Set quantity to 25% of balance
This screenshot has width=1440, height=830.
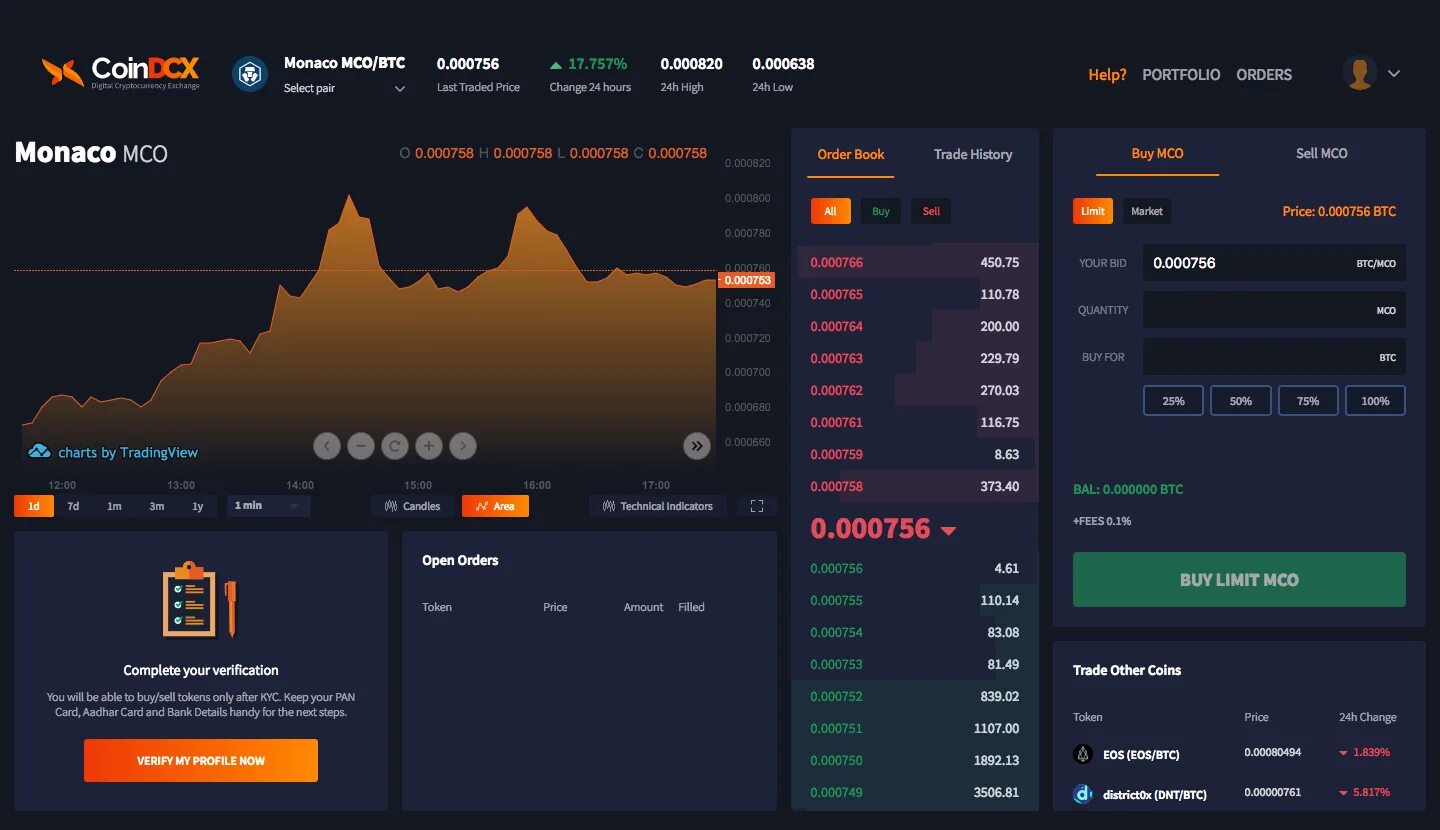pos(1173,401)
